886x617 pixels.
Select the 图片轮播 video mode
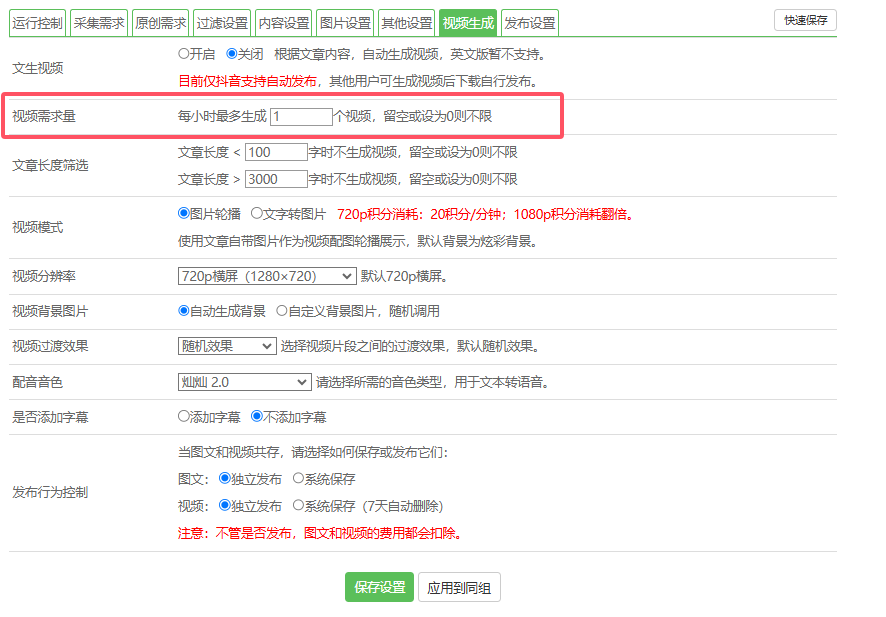coord(184,214)
